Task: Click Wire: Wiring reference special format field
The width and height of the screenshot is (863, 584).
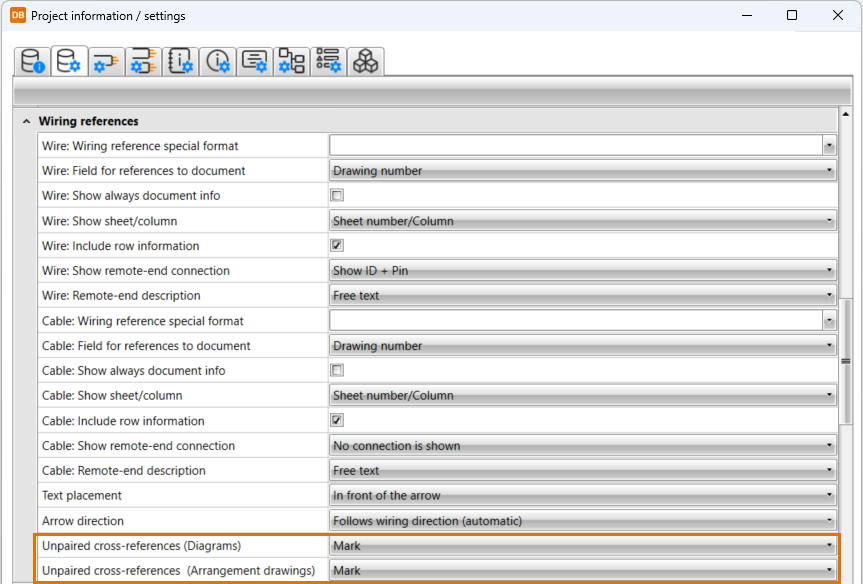Action: click(576, 146)
